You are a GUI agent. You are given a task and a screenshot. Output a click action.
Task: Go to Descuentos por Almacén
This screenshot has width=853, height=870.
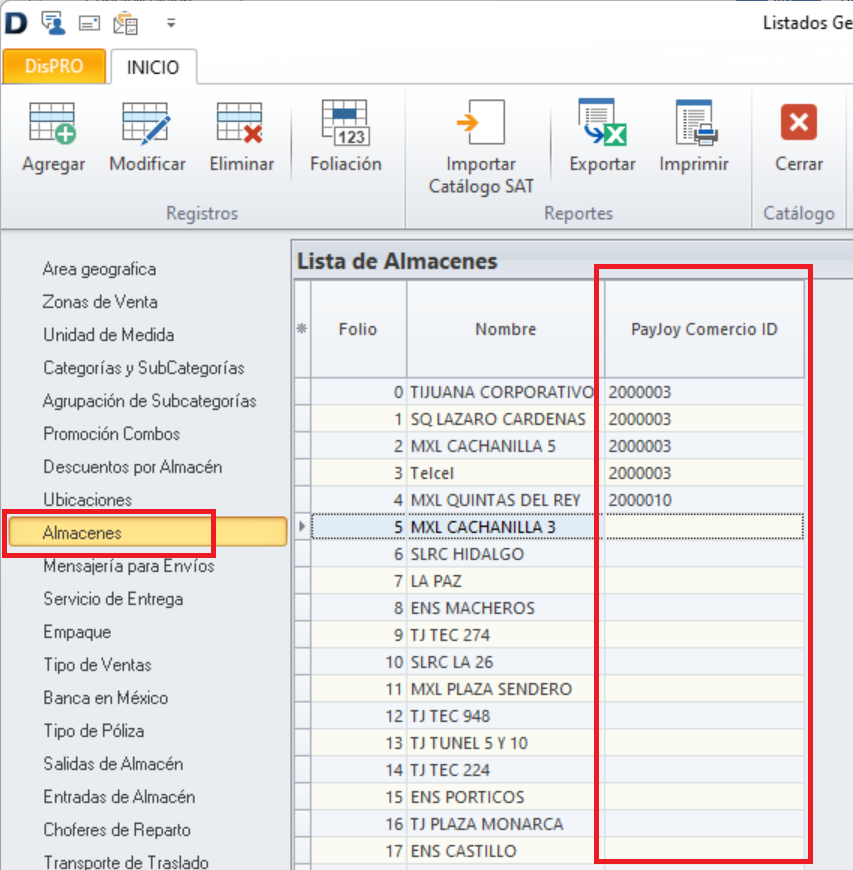(132, 467)
